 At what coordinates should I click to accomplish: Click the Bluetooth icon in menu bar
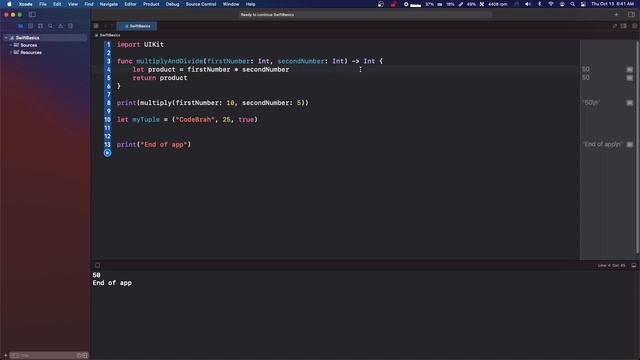(539, 4)
